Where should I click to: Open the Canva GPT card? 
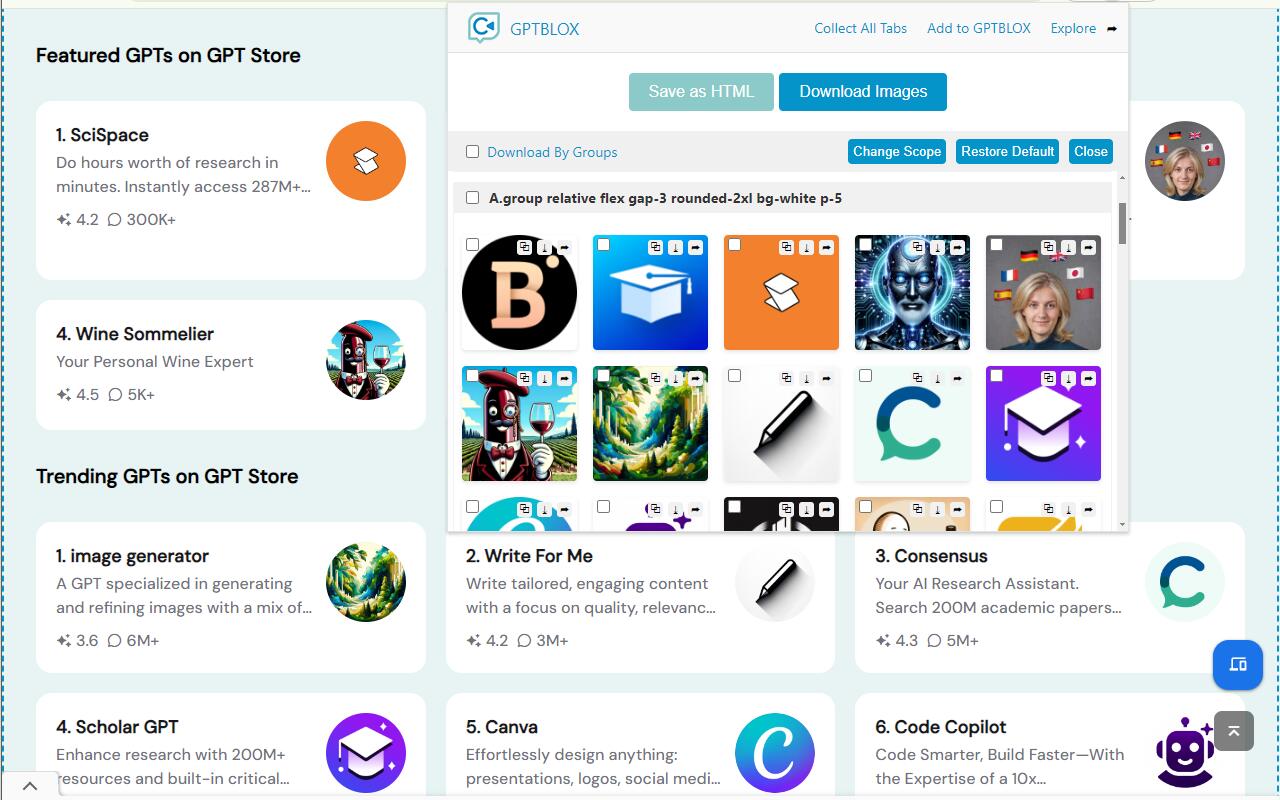[640, 746]
